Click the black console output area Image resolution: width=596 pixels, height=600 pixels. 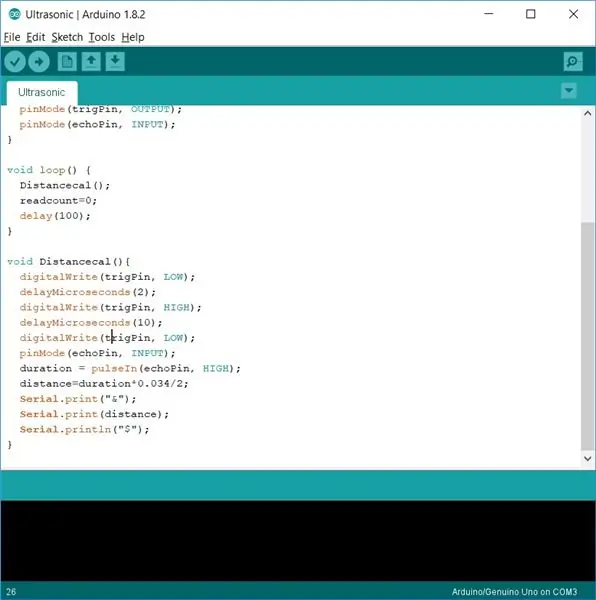[298, 541]
